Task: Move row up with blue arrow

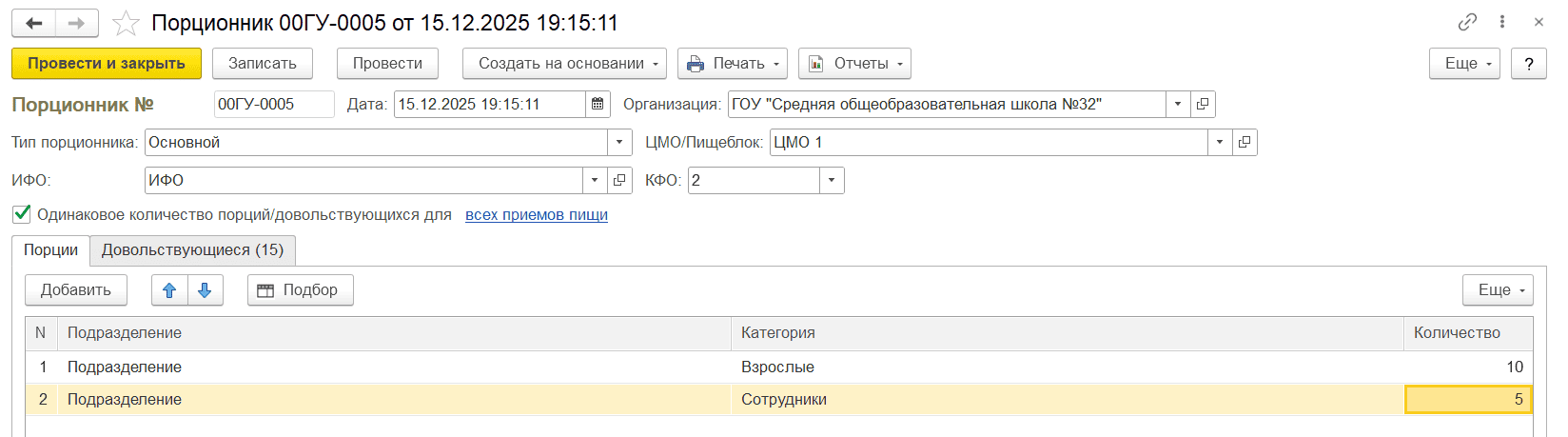Action: 169,290
